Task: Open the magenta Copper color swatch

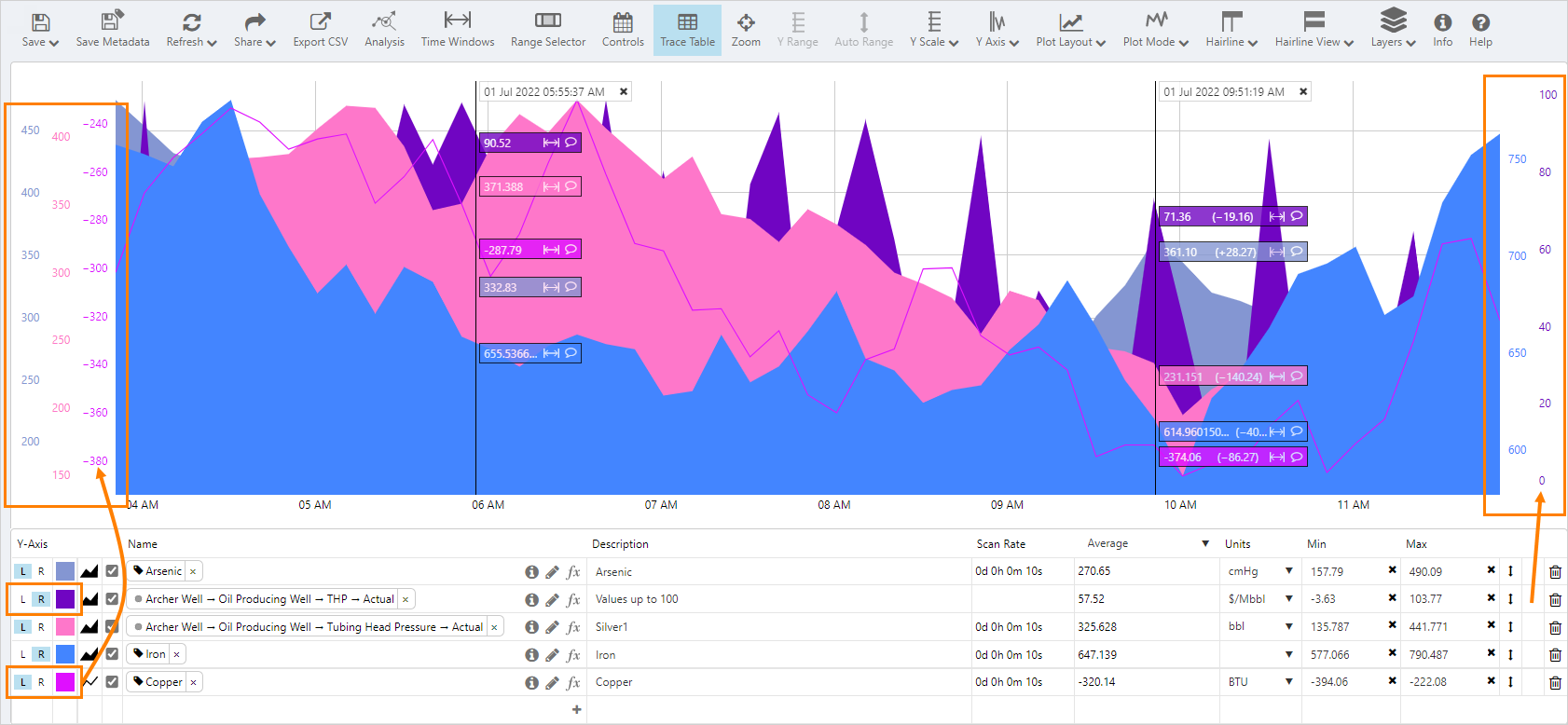Action: 65,682
